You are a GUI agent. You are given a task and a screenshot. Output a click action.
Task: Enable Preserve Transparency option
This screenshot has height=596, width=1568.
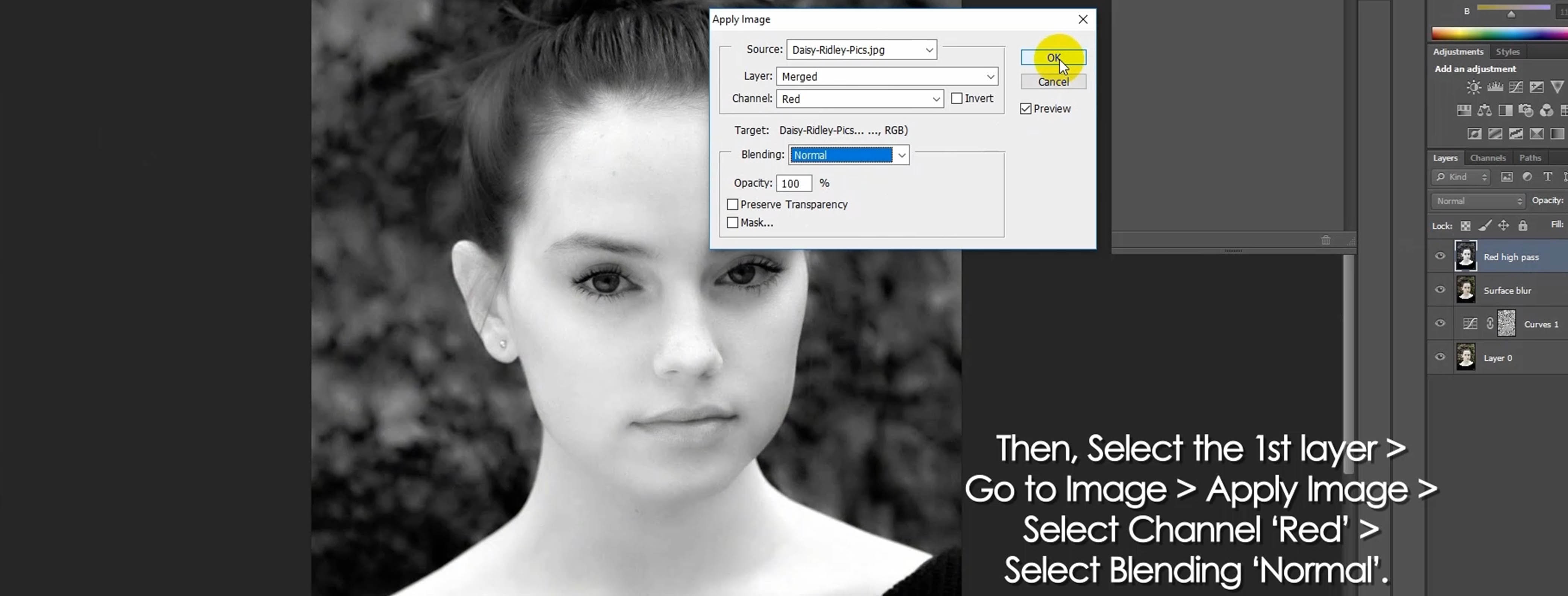733,204
